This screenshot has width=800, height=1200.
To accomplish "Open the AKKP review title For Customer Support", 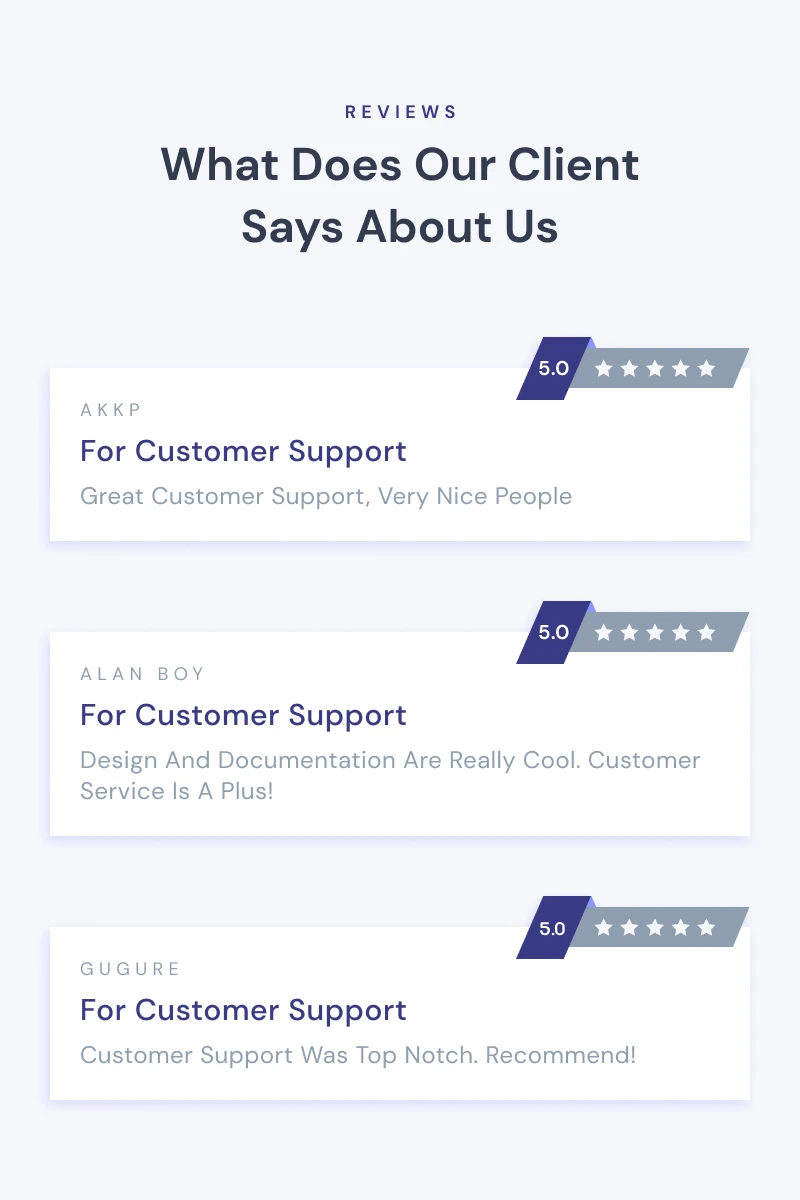I will click(243, 451).
